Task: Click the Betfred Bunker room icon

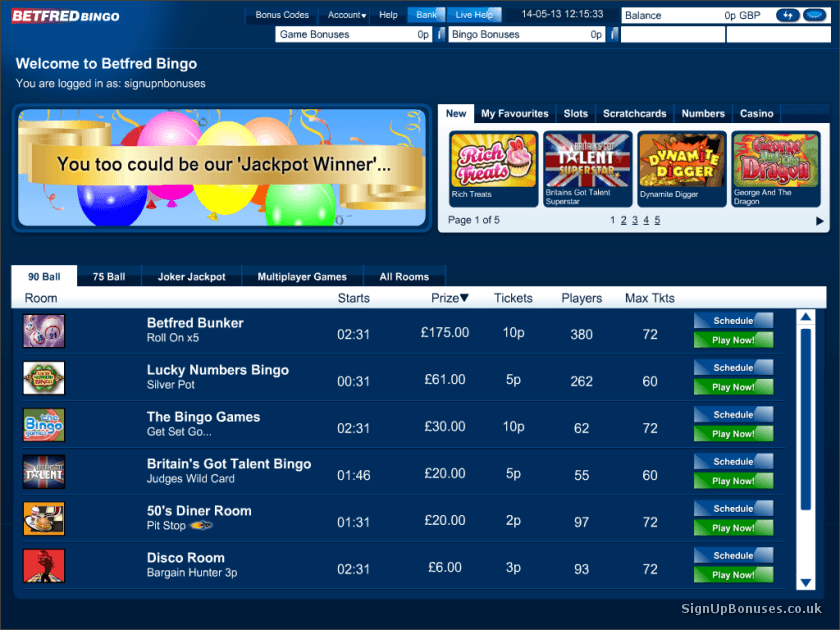Action: tap(44, 331)
